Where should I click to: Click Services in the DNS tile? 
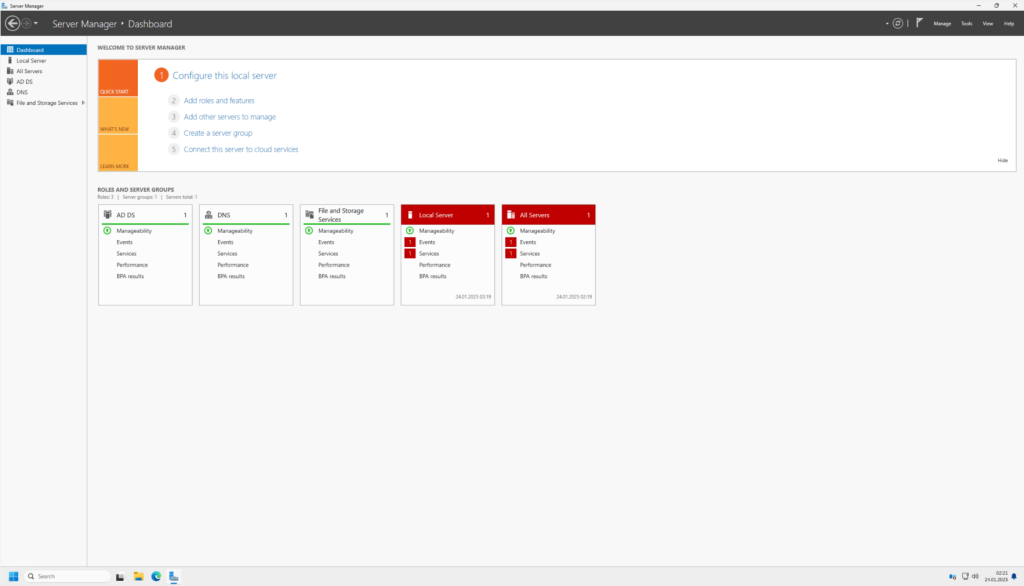coord(227,253)
